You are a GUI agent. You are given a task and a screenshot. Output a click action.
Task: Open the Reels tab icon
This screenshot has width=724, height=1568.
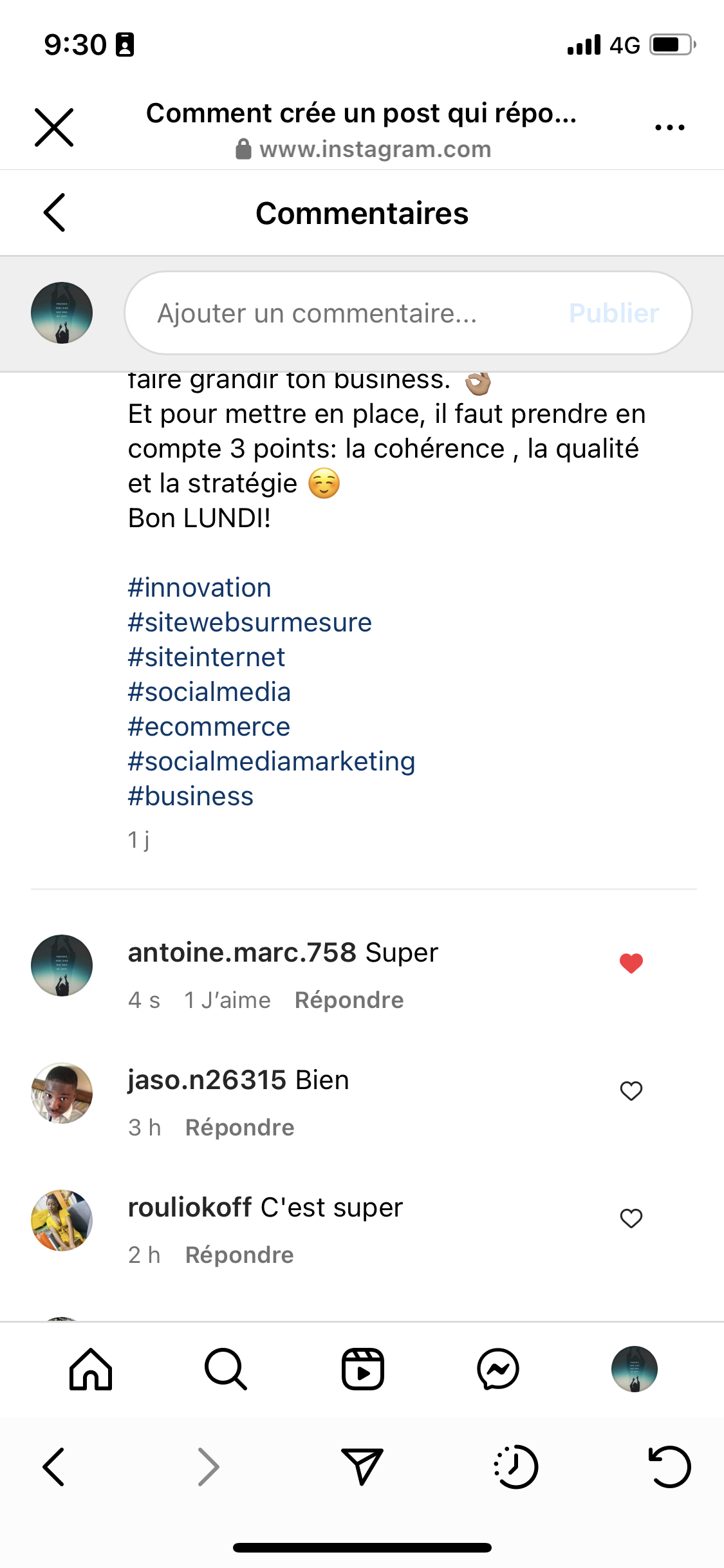[x=362, y=1369]
